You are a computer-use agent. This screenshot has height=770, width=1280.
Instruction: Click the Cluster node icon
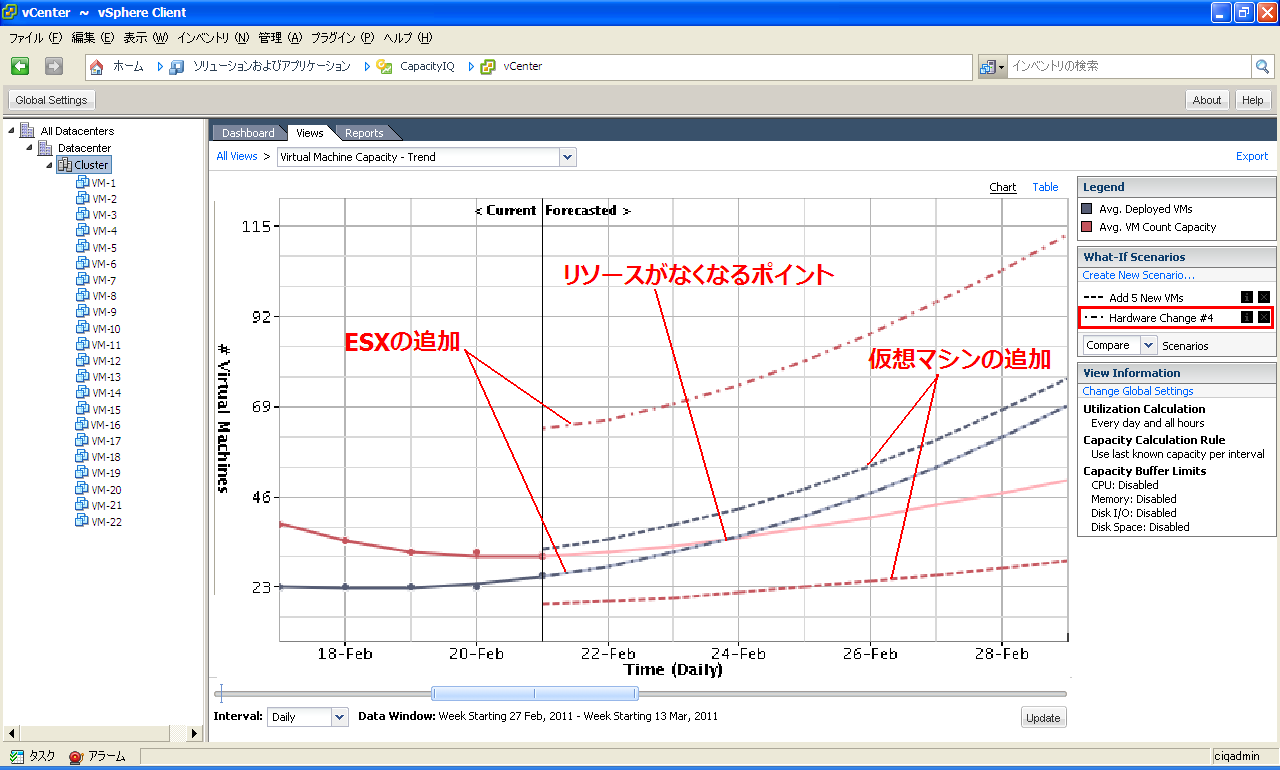[x=65, y=165]
